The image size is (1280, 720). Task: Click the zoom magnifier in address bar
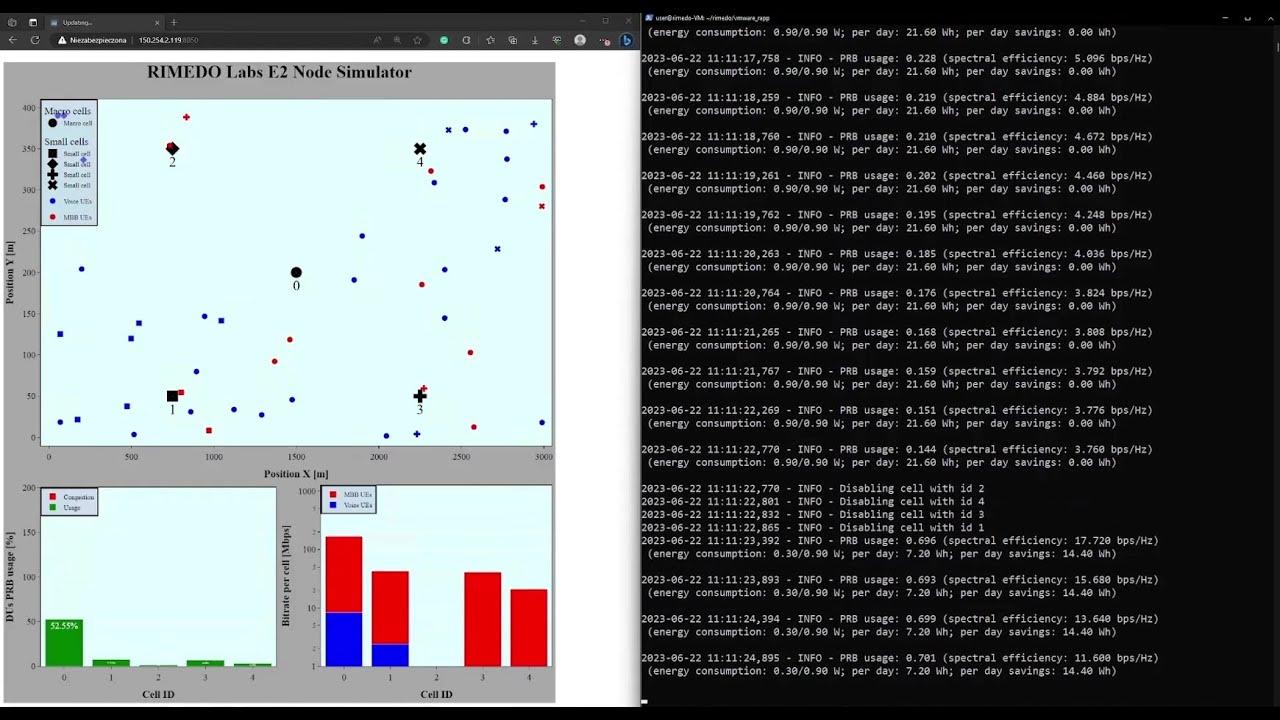(x=397, y=40)
